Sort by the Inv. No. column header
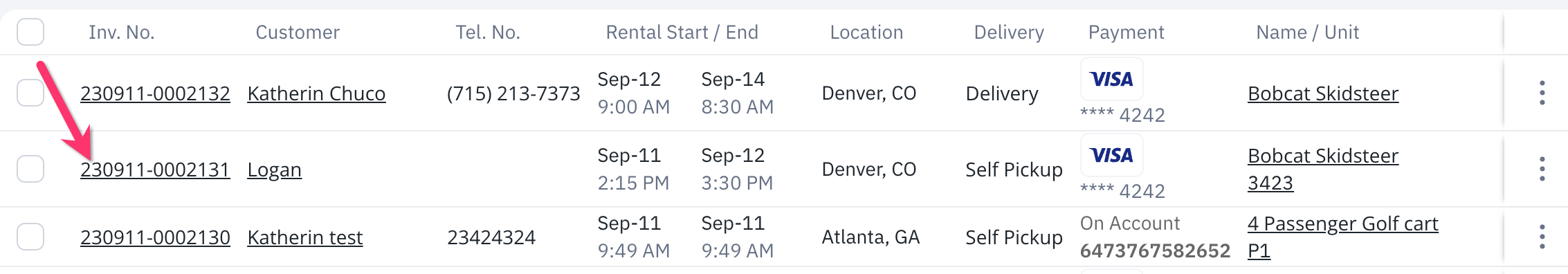This screenshot has height=274, width=1568. (122, 32)
